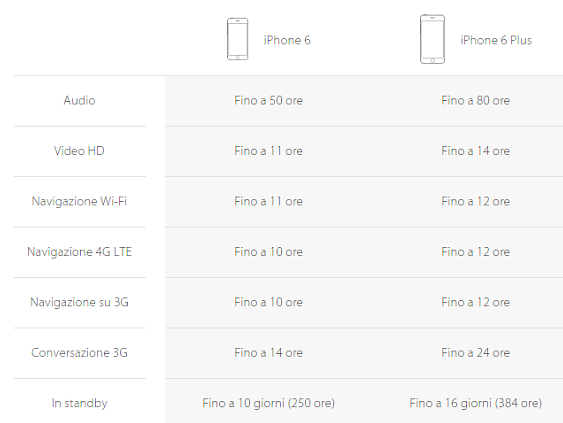563x423 pixels.
Task: Click the iPhone 6 Plus outline icon
Action: pyautogui.click(x=432, y=39)
